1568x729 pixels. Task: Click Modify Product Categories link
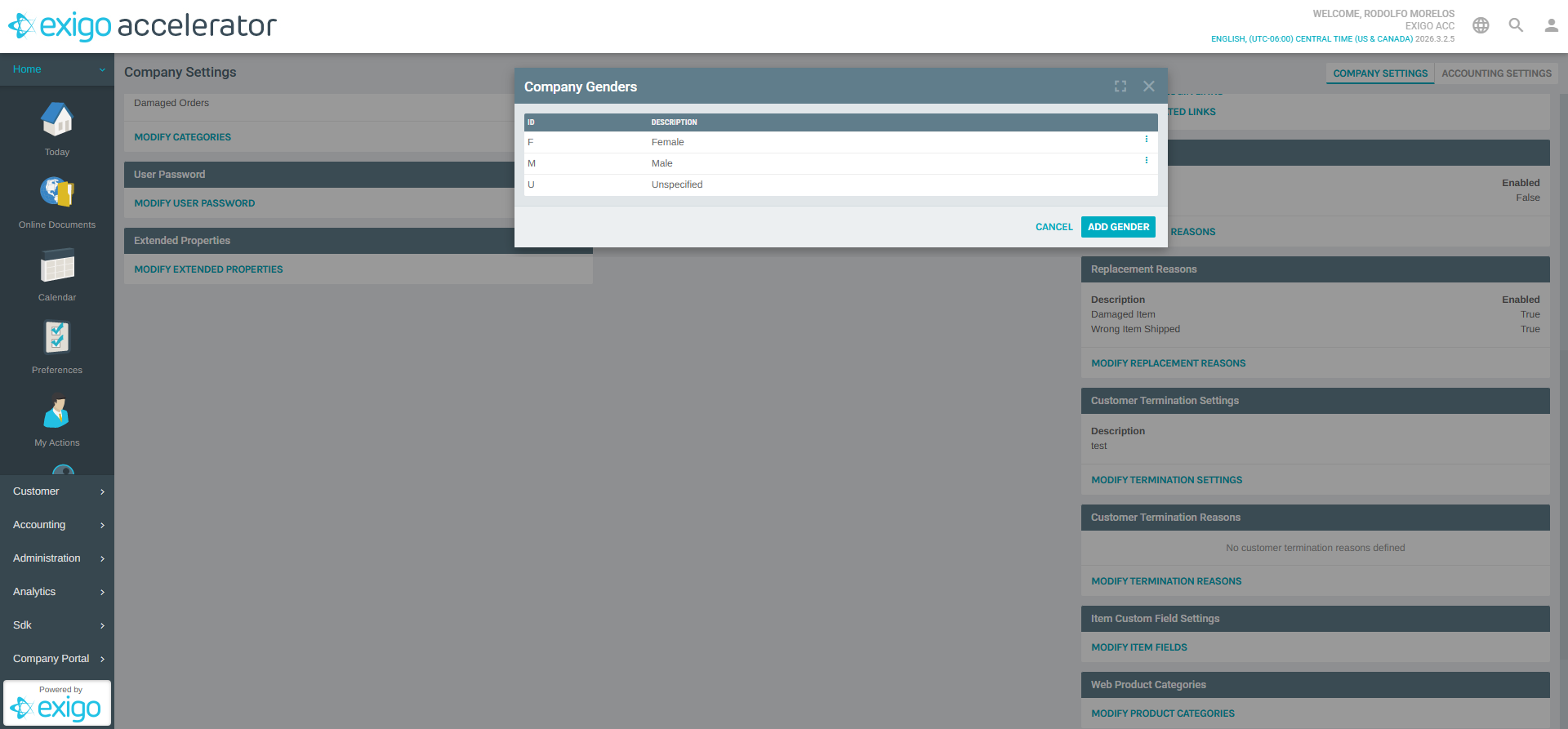[x=1163, y=713]
